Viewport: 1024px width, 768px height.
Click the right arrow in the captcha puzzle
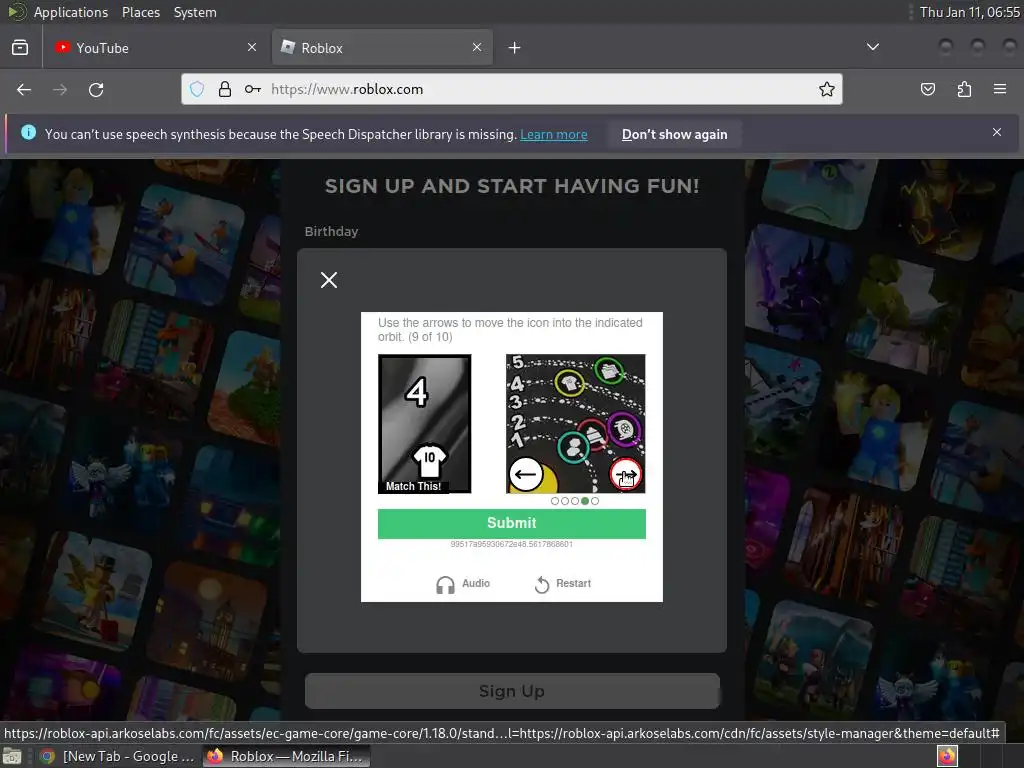pos(626,475)
